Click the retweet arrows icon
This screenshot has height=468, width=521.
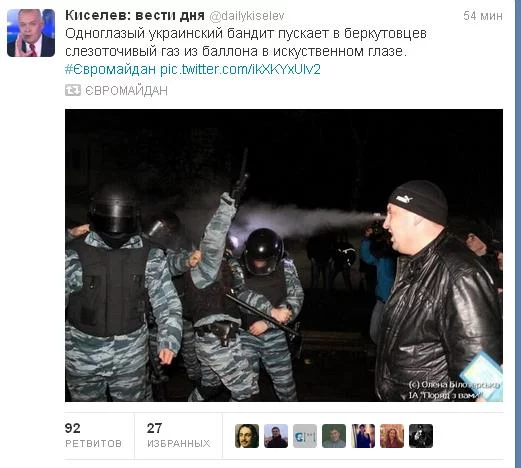pyautogui.click(x=73, y=90)
